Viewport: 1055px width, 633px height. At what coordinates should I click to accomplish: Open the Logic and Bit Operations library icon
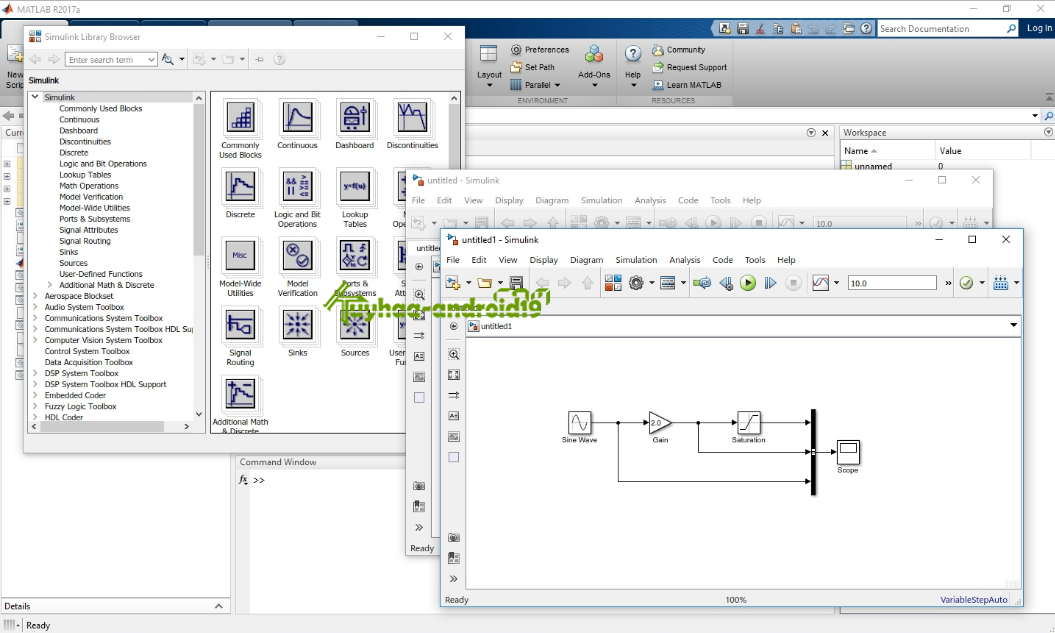point(297,187)
